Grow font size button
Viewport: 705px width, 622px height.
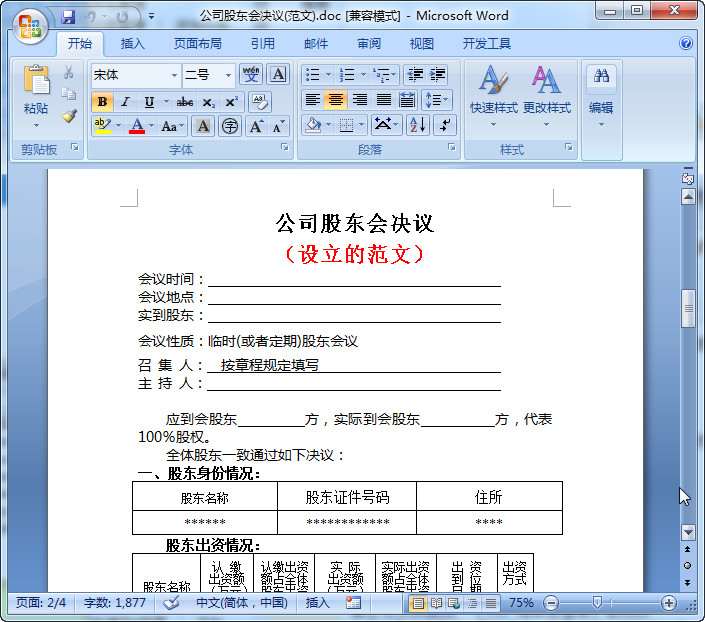point(256,126)
